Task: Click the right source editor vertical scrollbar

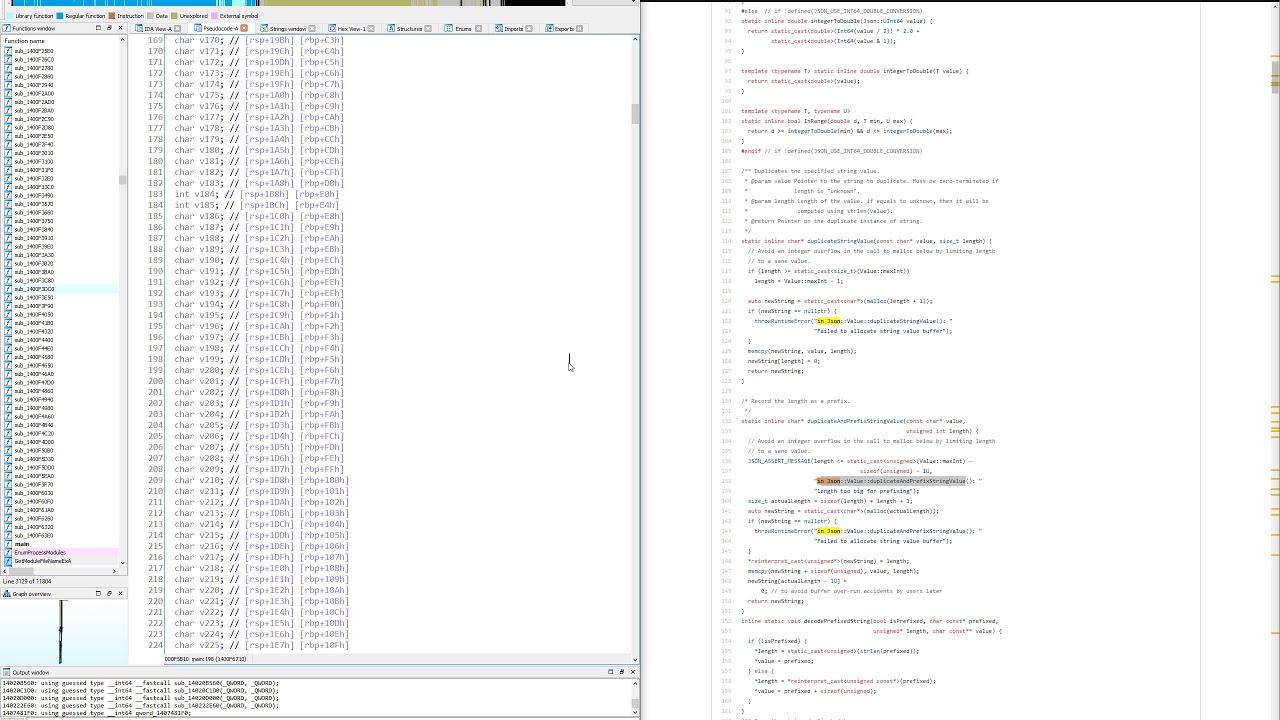Action: tap(1275, 360)
